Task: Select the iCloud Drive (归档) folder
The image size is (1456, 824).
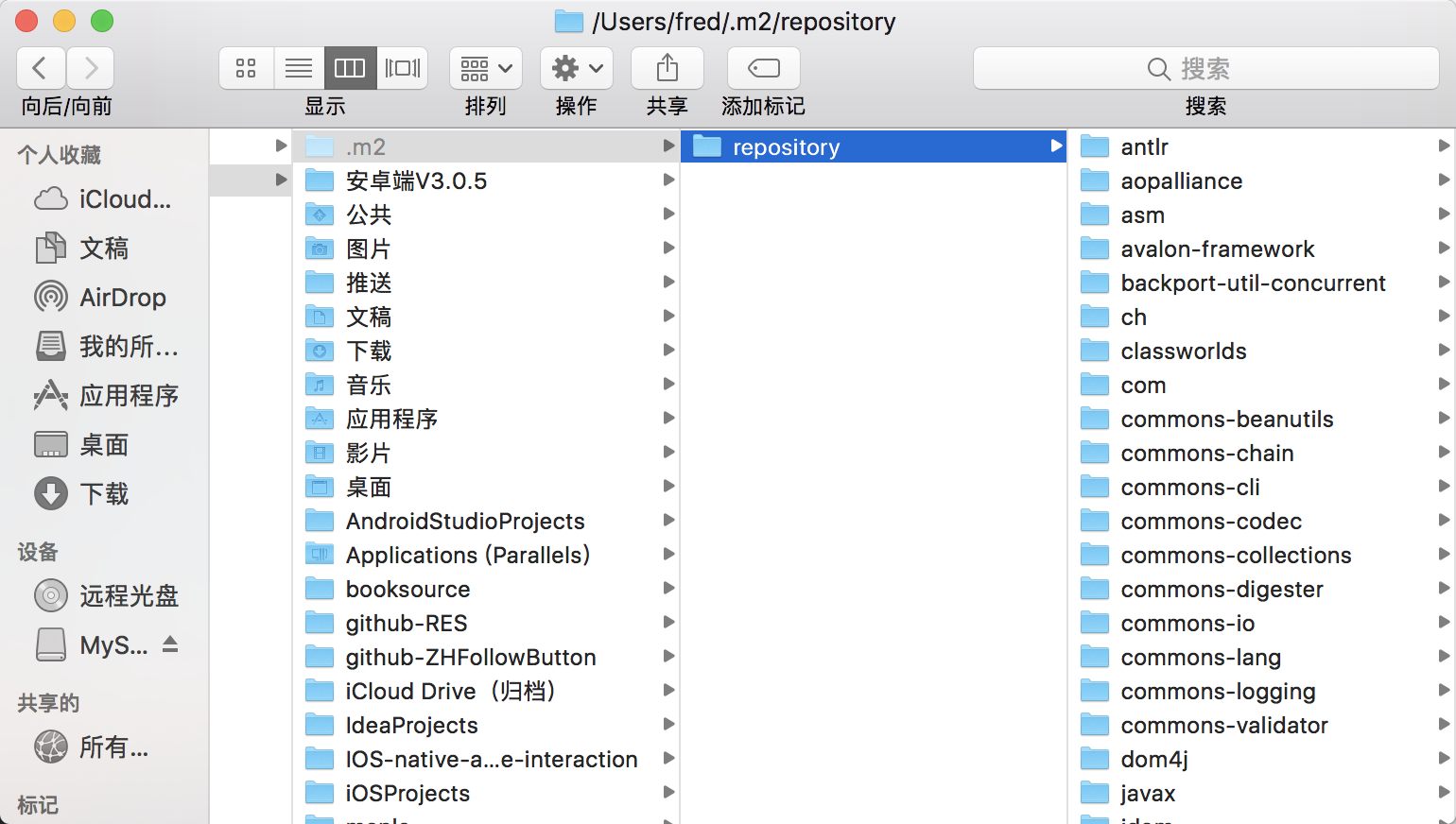Action: point(487,691)
